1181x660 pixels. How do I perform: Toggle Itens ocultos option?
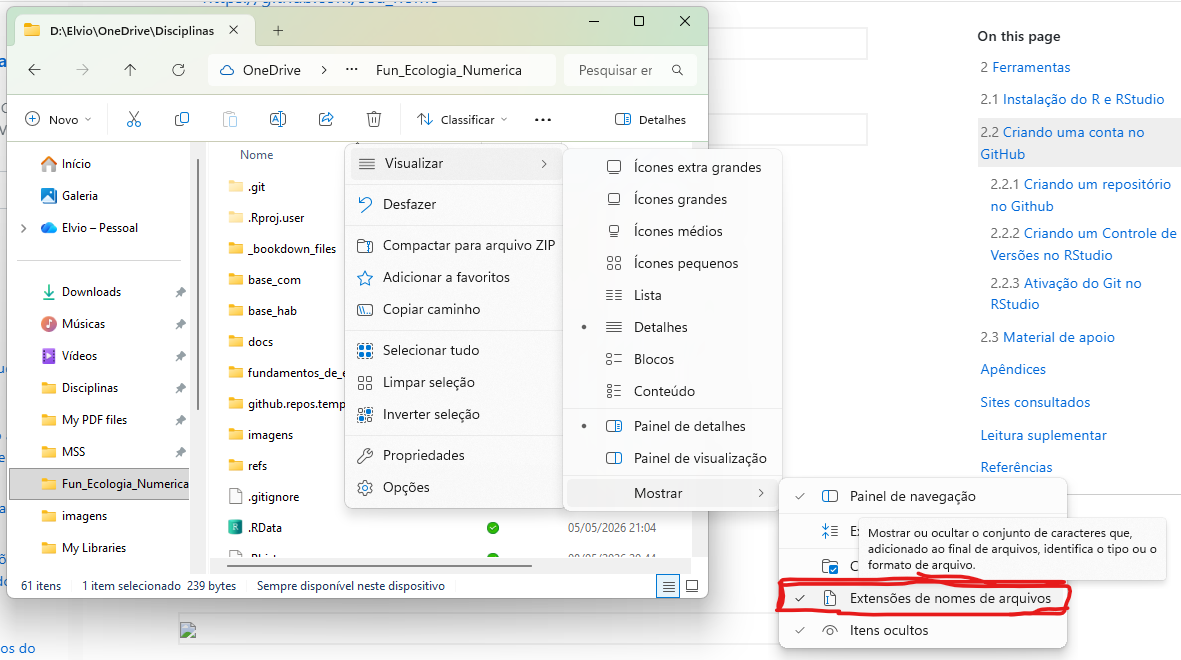point(923,631)
